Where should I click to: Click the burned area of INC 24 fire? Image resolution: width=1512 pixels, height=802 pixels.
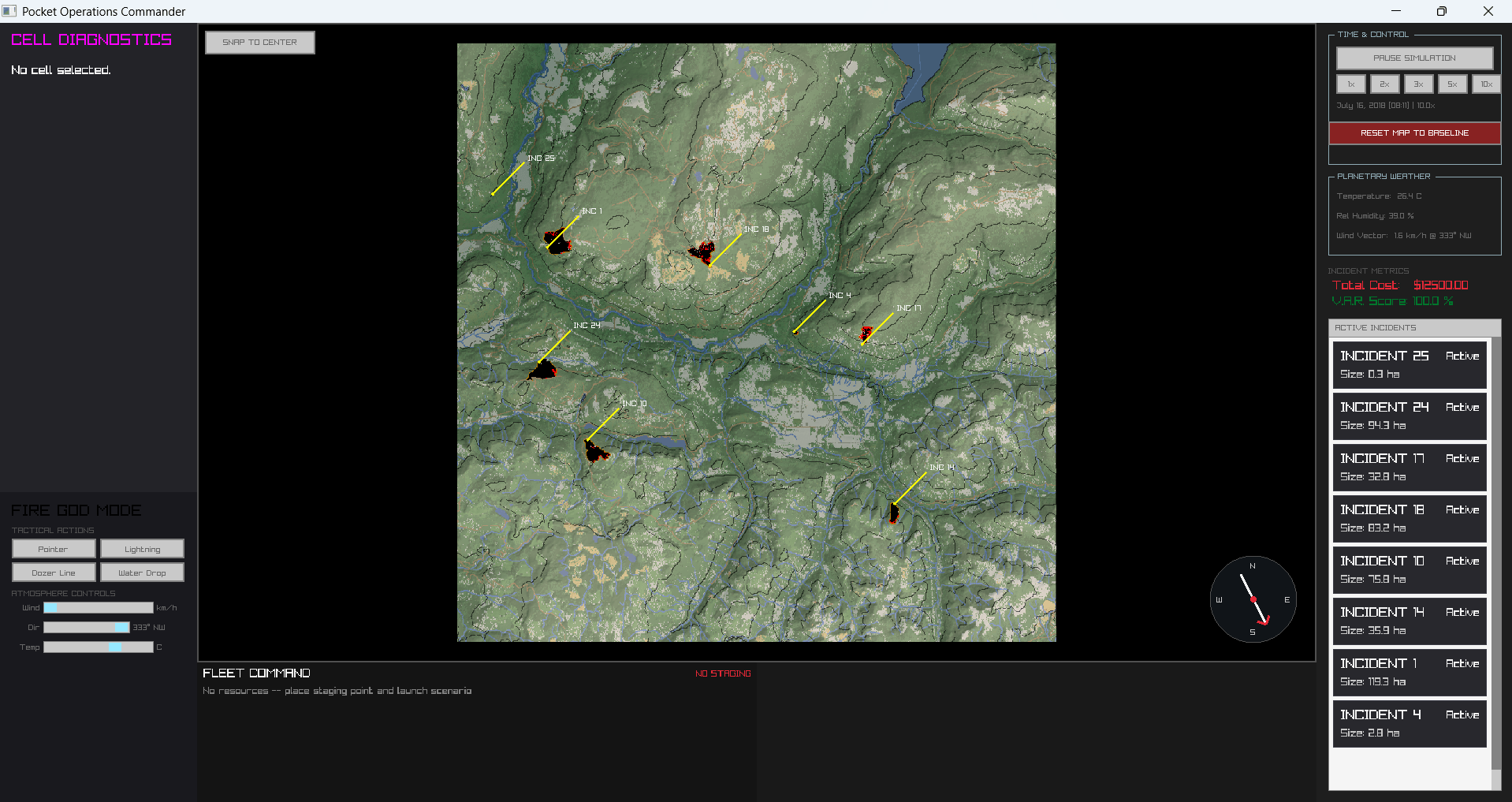542,370
